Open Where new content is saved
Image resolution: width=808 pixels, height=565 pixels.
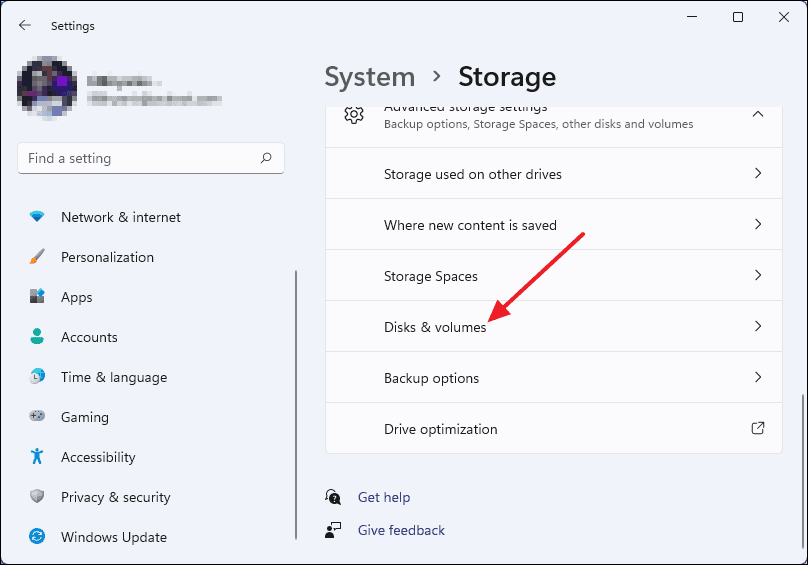click(553, 225)
